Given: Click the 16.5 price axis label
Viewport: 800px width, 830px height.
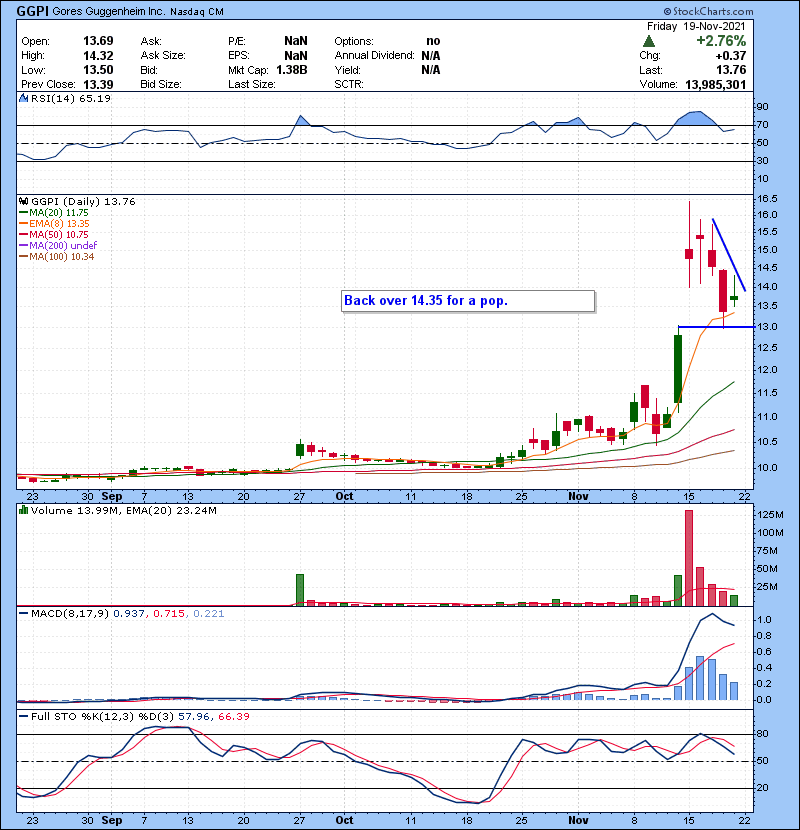Looking at the screenshot, I should (x=767, y=199).
